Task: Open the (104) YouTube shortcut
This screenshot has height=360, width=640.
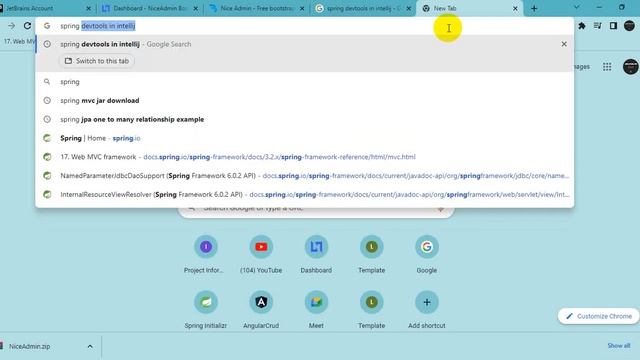Action: click(261, 254)
